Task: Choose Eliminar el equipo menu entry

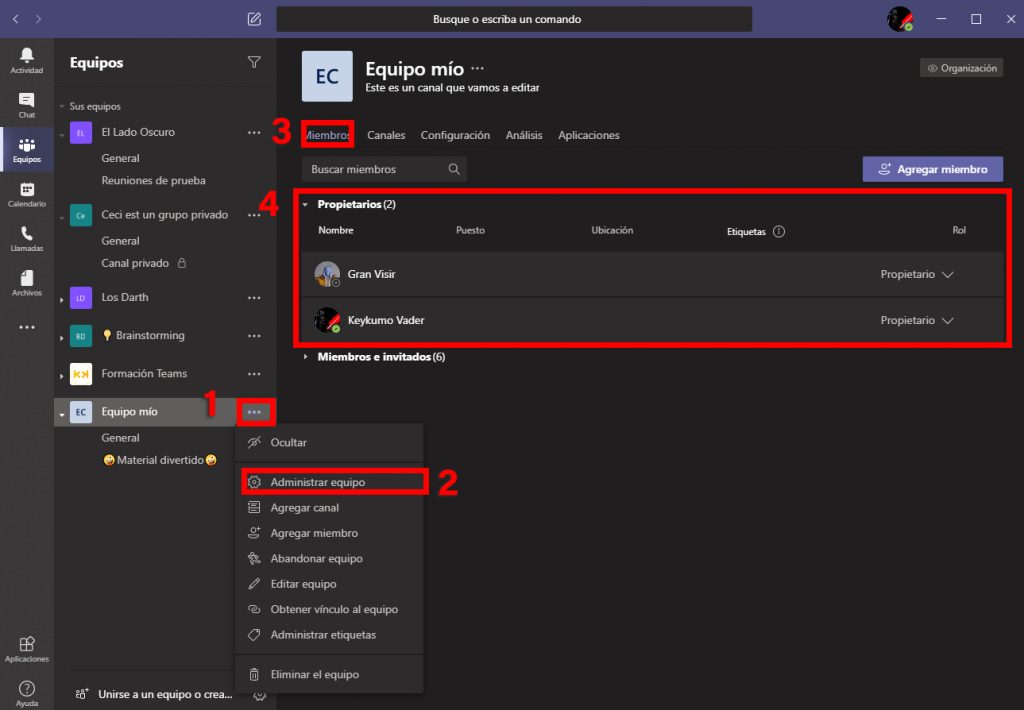Action: [314, 674]
